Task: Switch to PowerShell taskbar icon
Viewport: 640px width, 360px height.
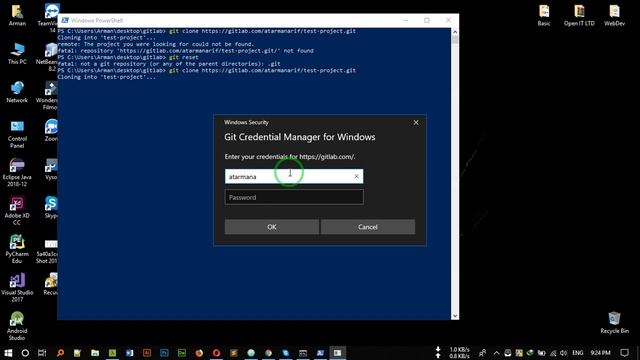Action: [x=320, y=353]
